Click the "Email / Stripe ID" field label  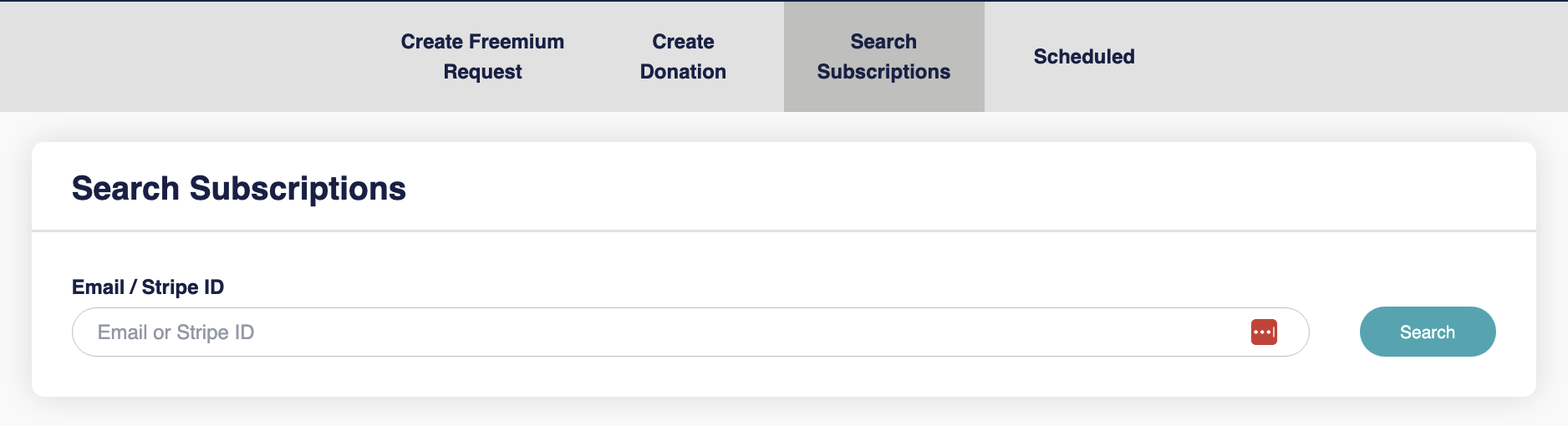148,287
